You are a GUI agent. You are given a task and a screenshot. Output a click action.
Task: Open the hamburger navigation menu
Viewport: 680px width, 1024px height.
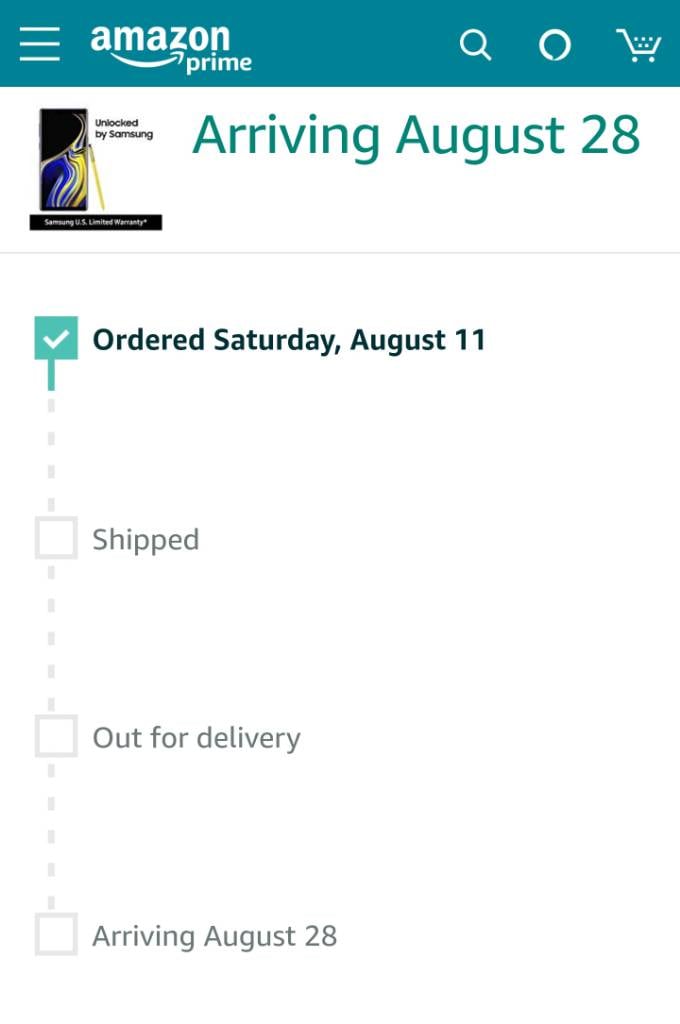[40, 44]
